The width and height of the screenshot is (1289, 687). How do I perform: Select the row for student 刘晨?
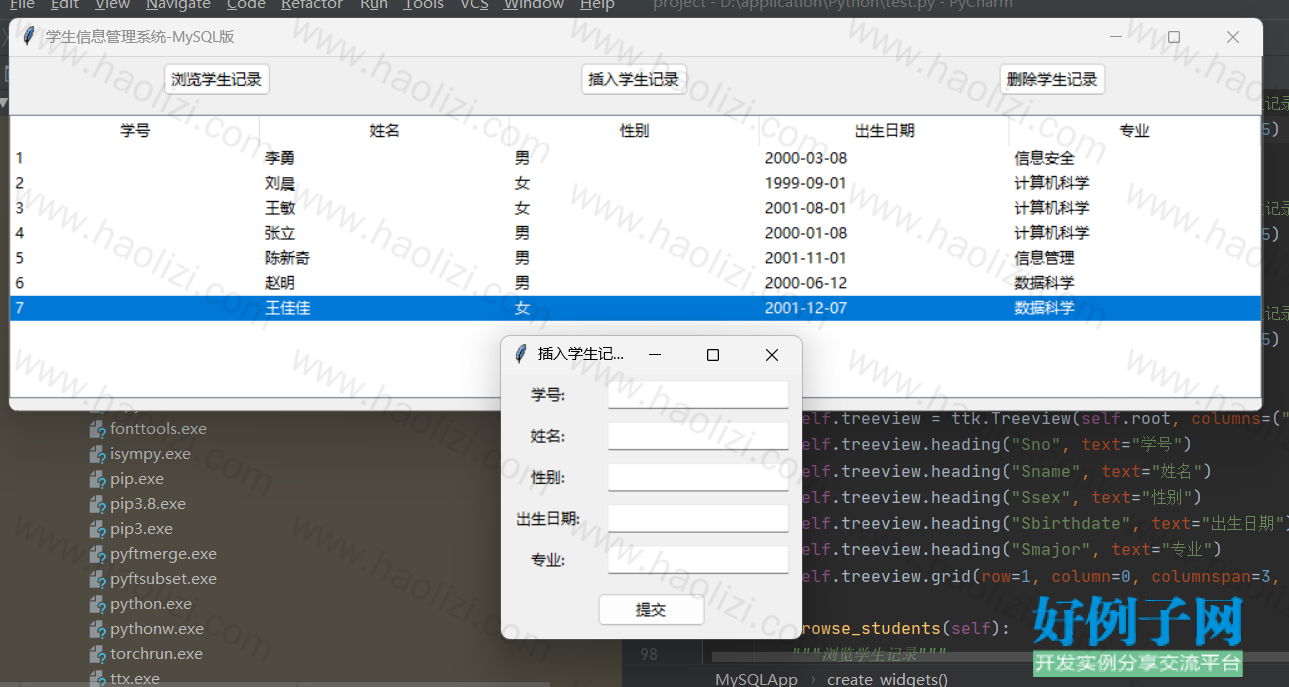point(635,183)
